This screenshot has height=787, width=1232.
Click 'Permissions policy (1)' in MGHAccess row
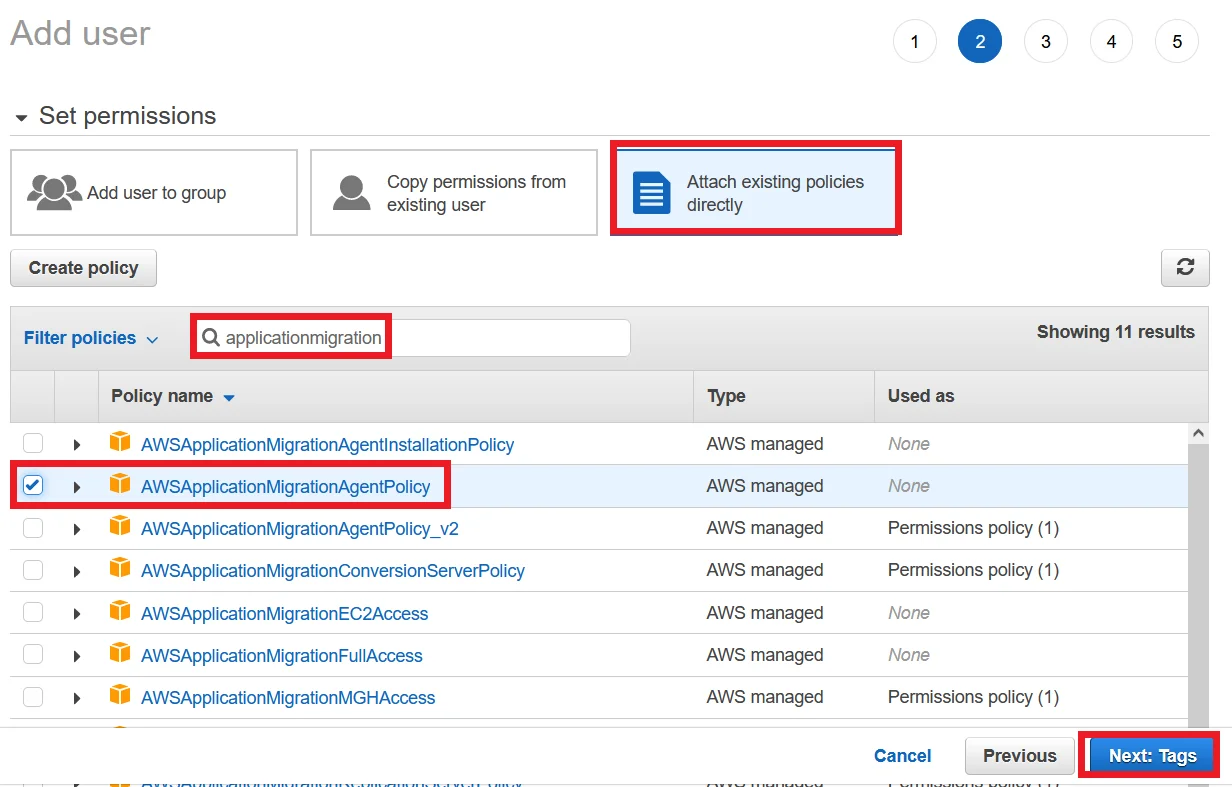click(x=973, y=697)
